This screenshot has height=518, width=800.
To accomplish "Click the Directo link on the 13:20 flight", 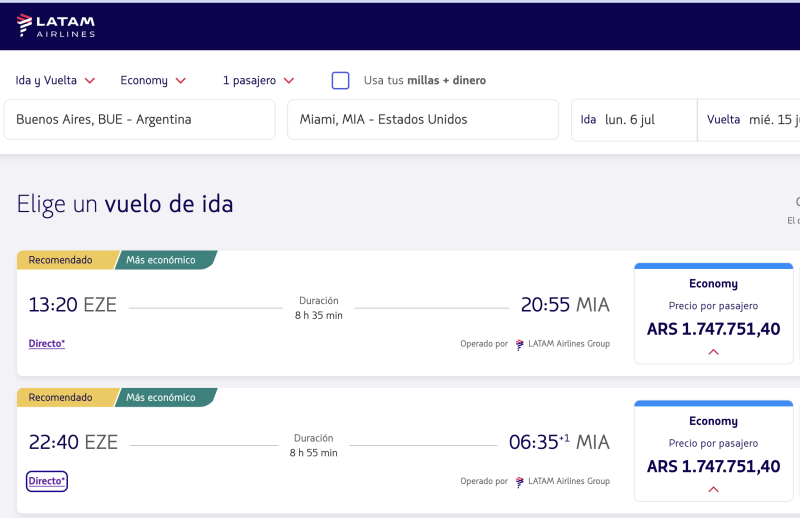I will 47,343.
